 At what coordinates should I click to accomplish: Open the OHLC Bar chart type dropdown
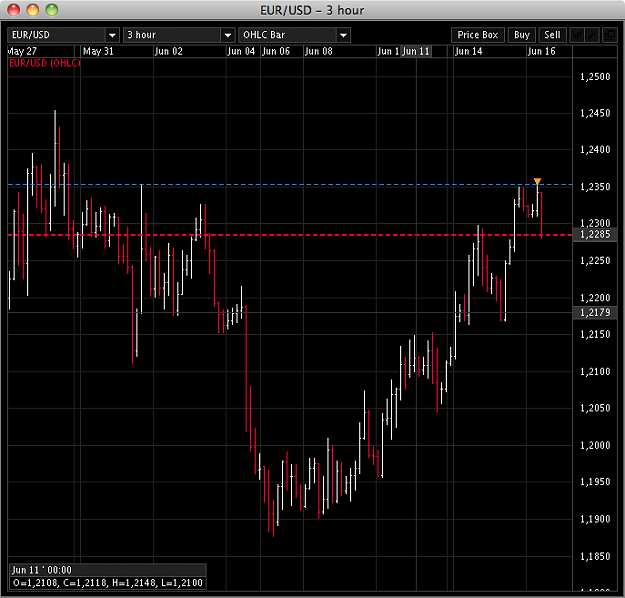(294, 35)
